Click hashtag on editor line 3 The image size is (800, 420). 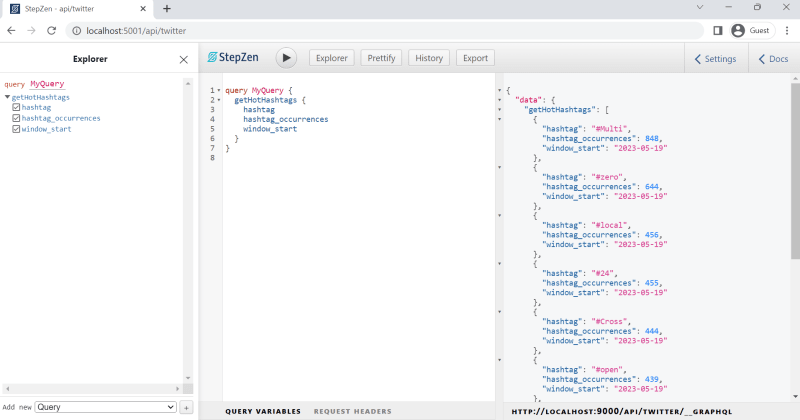tap(259, 110)
